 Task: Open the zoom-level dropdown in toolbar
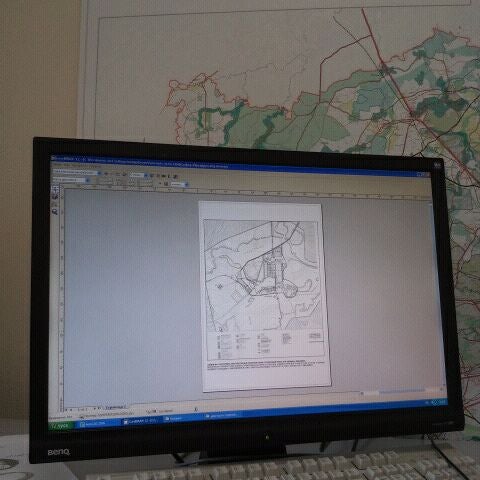tap(146, 175)
